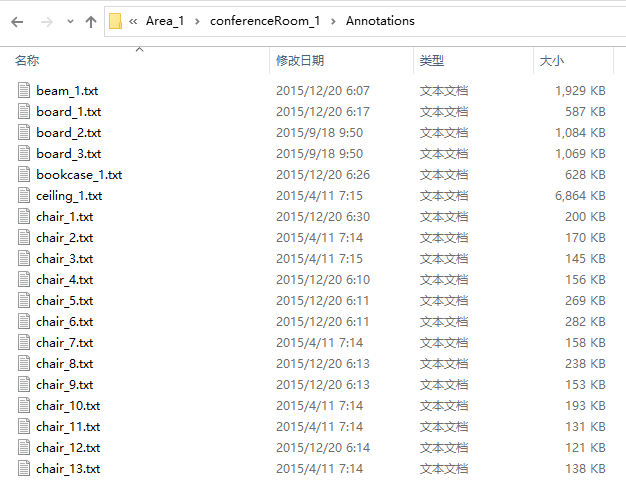This screenshot has width=626, height=480.
Task: Select file name bookcase_1.txt
Action: pos(79,175)
